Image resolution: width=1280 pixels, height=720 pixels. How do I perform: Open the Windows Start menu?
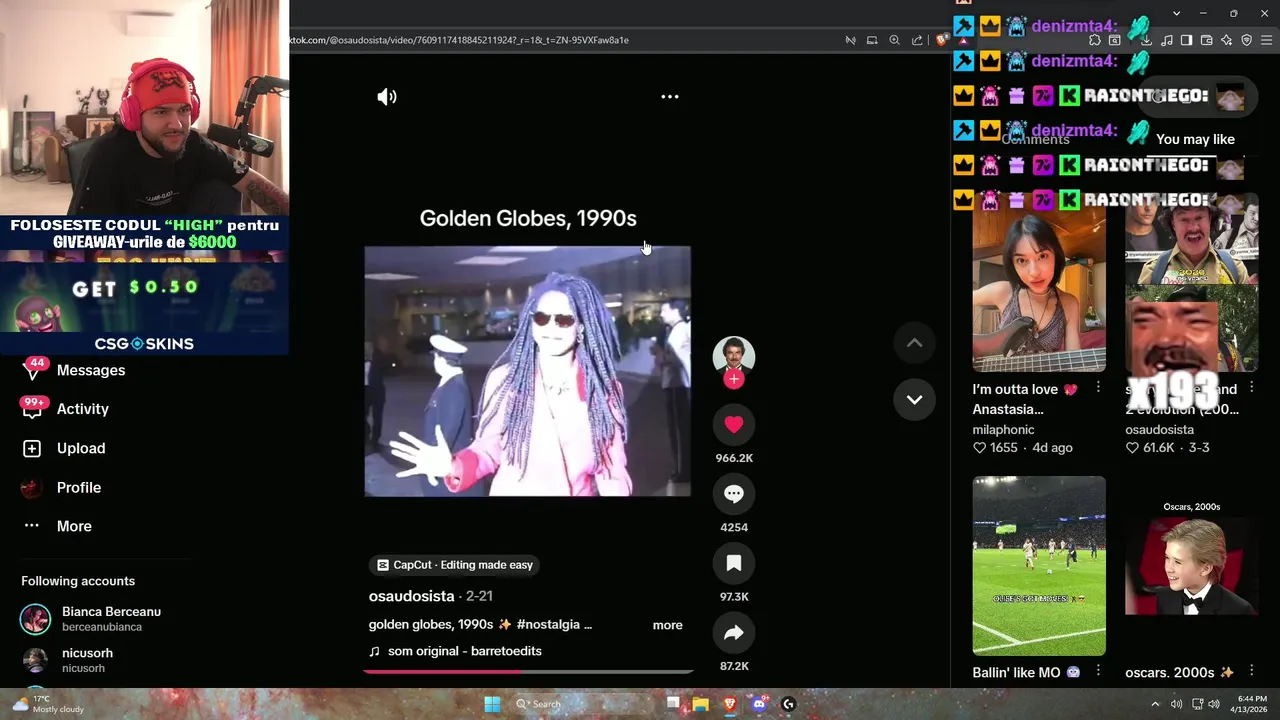click(492, 704)
